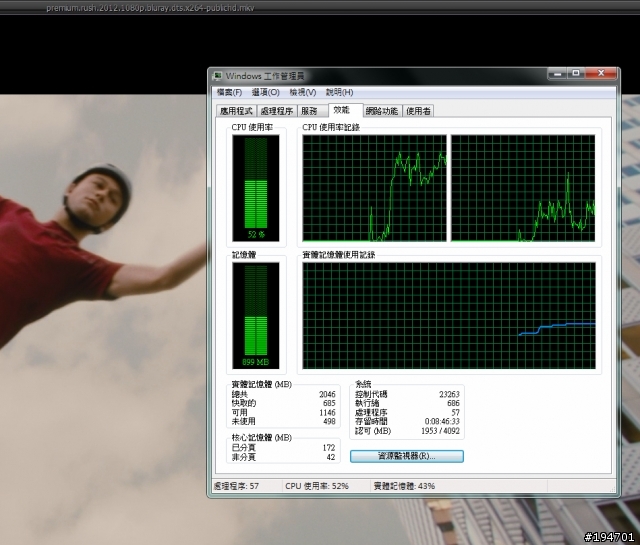
Task: Click the 可用 value 1146
Action: click(x=327, y=413)
